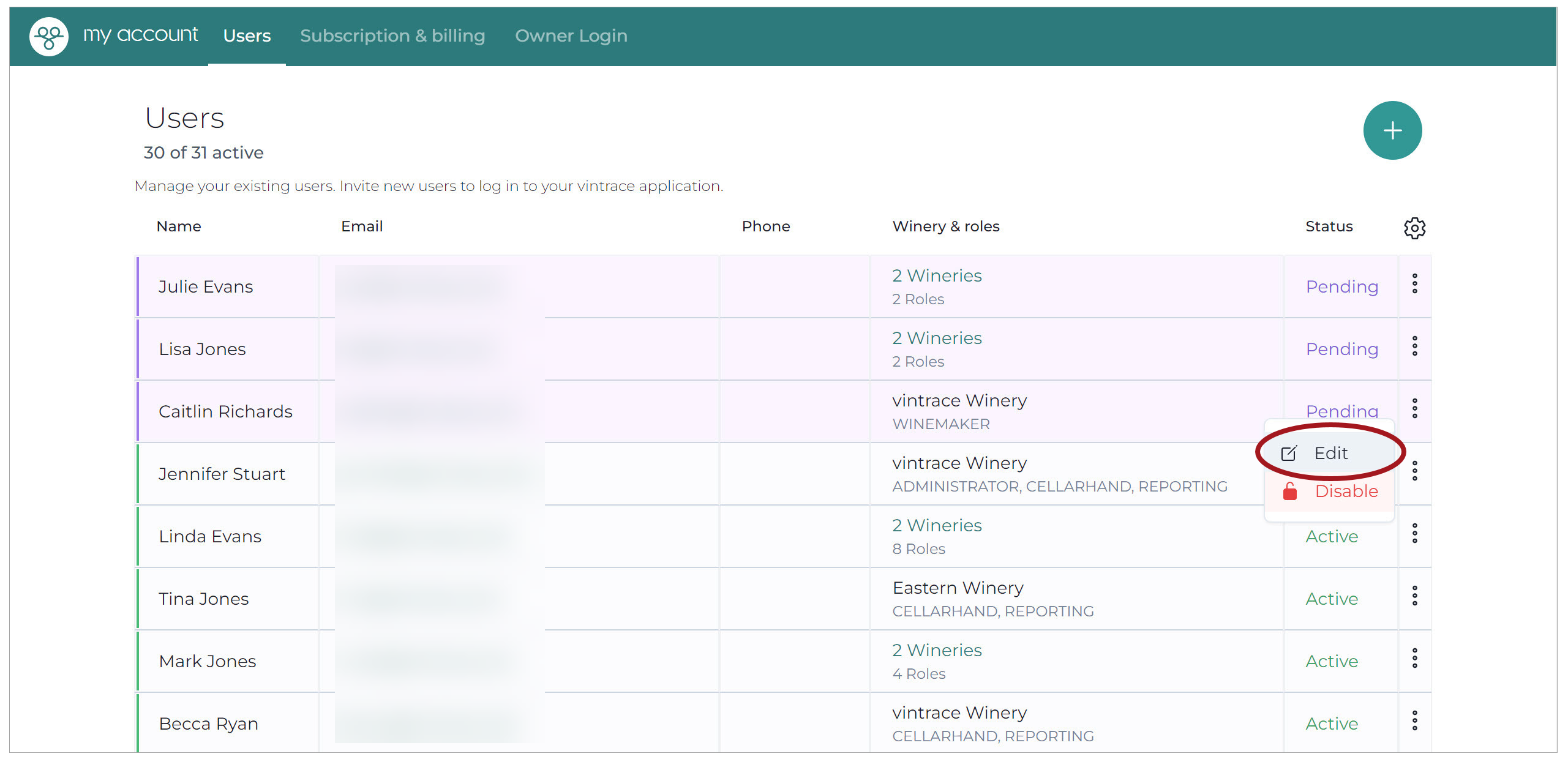Click the vintrace my account logo

click(49, 36)
